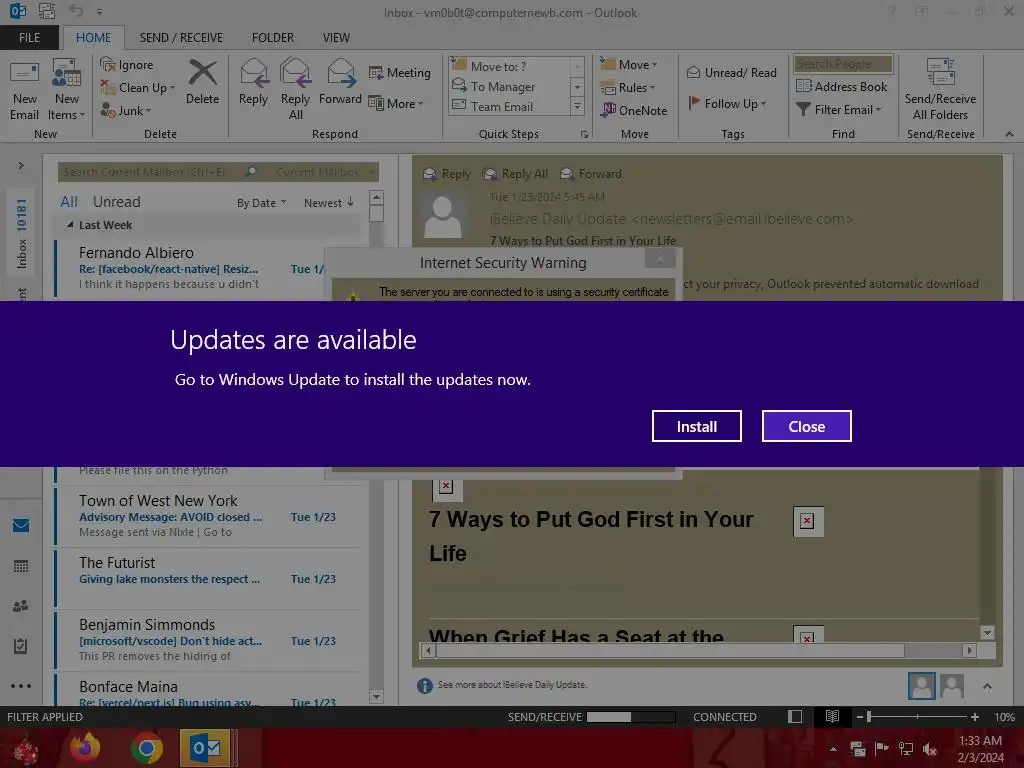Viewport: 1024px width, 768px height.
Task: Click the Ignore conversation icon
Action: tap(107, 65)
